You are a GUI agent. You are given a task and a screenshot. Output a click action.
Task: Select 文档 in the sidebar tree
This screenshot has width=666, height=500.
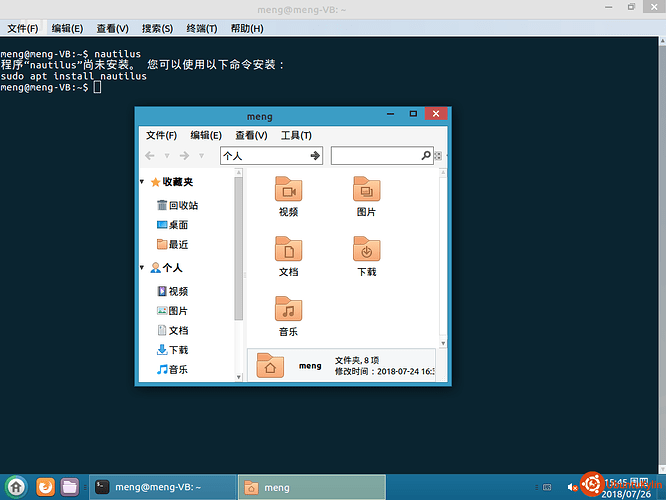172,330
